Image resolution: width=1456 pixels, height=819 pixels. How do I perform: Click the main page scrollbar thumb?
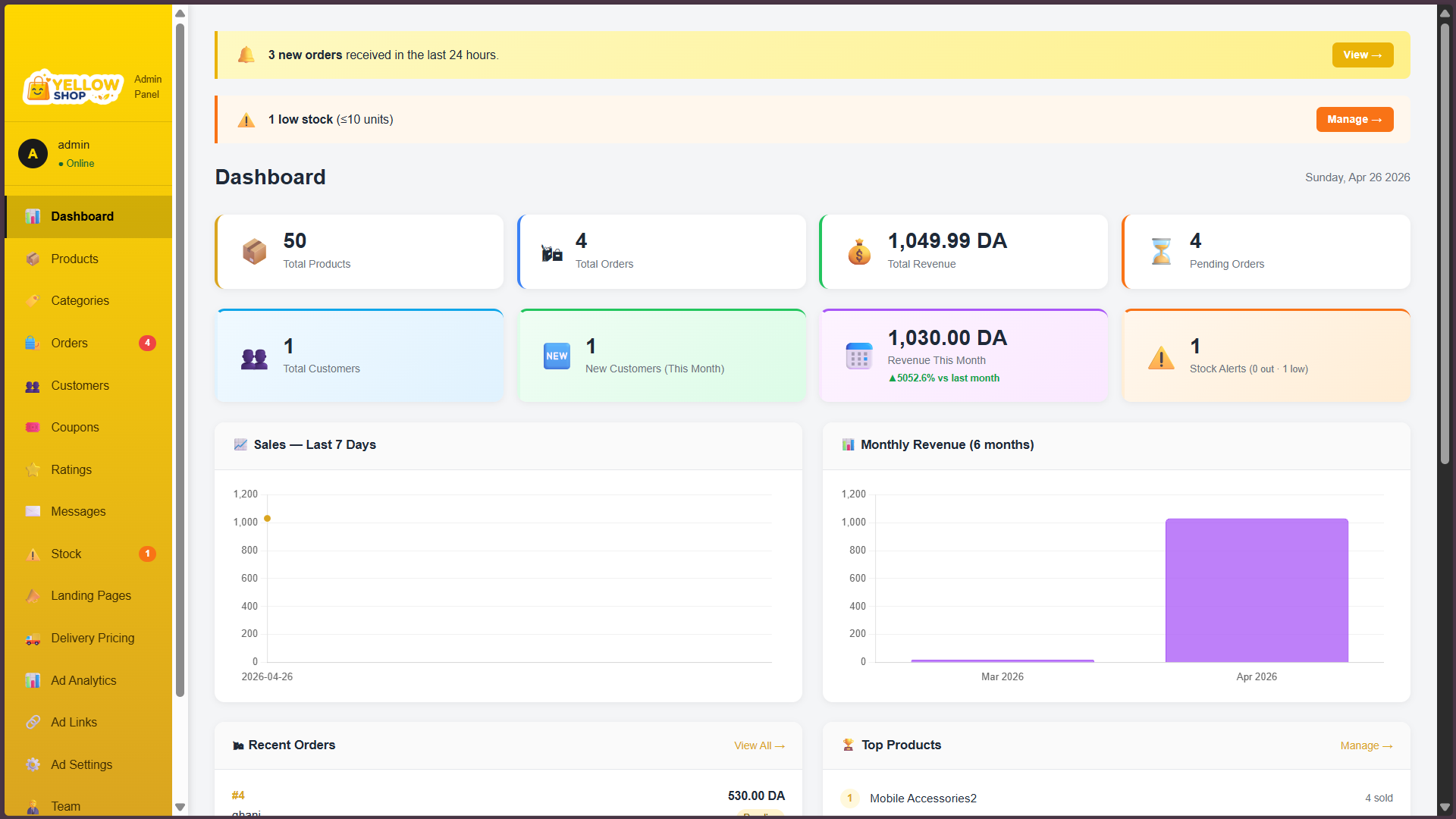click(1445, 243)
